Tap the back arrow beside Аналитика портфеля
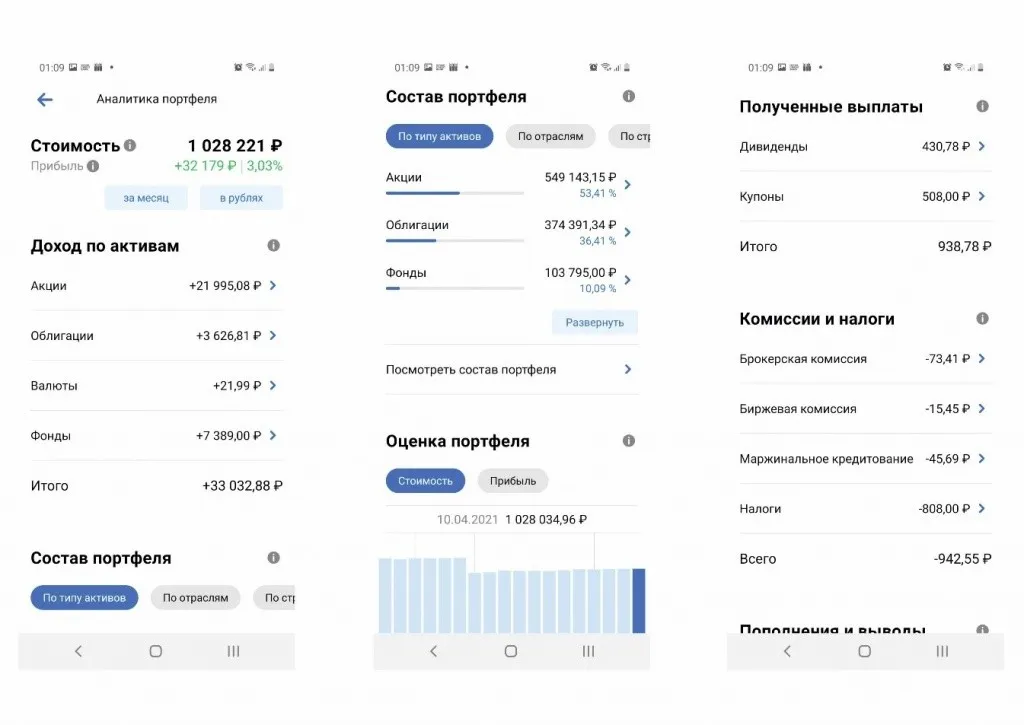Screen dimensions: 1024x725 (45, 99)
